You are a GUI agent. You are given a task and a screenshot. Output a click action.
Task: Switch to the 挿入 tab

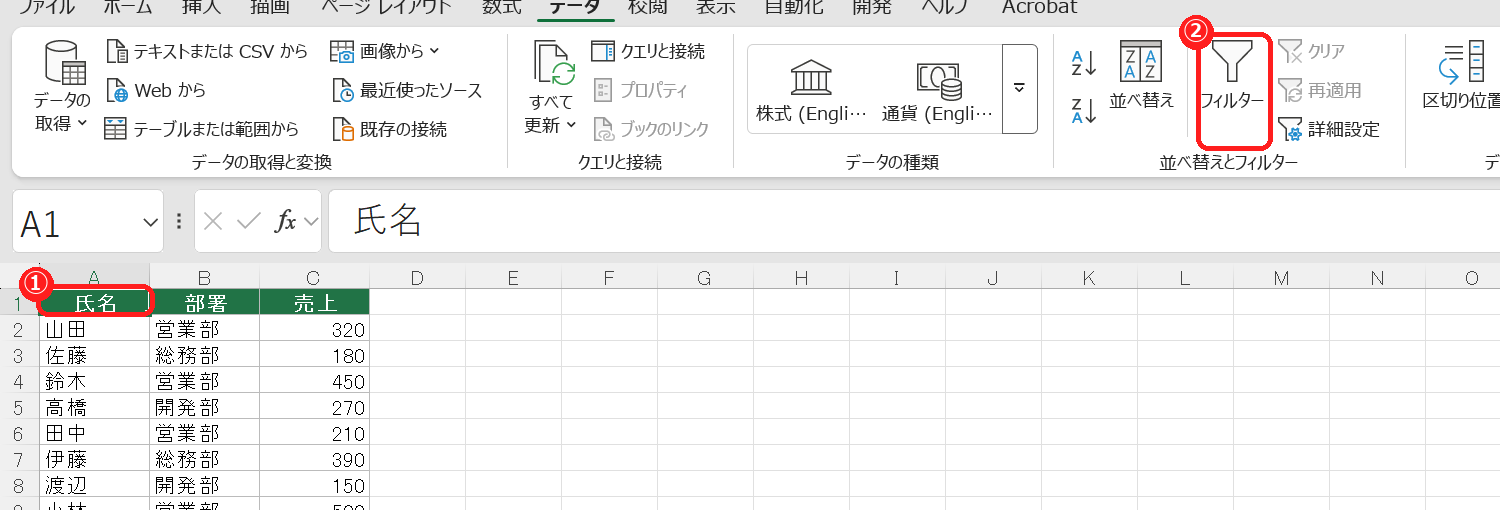201,8
